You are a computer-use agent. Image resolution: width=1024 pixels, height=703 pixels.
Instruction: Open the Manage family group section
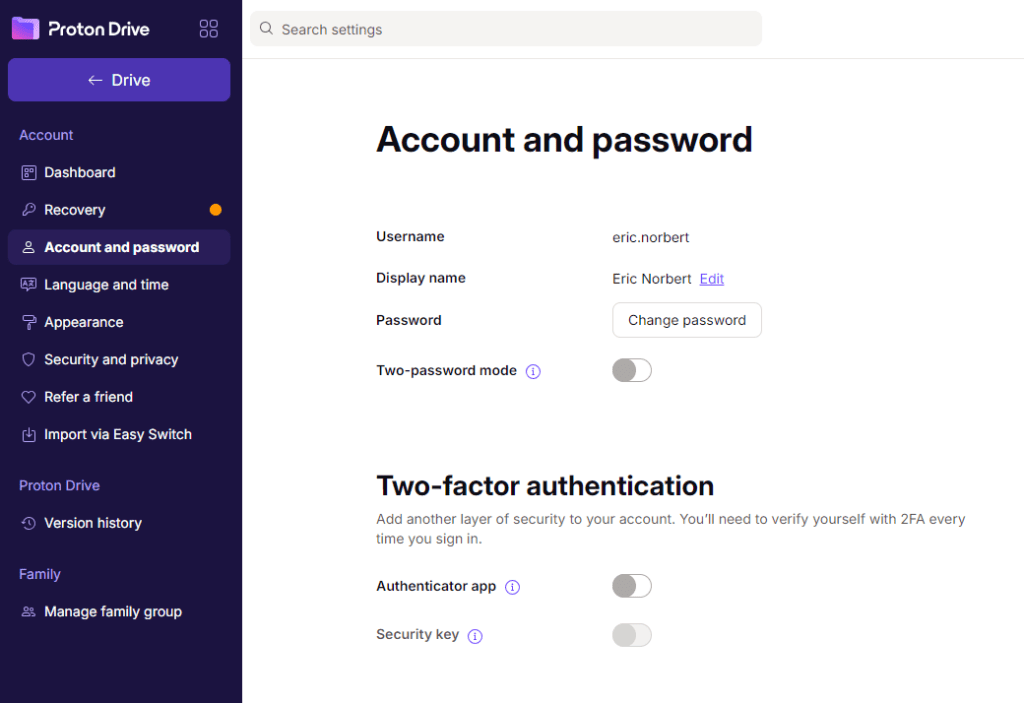tap(112, 611)
